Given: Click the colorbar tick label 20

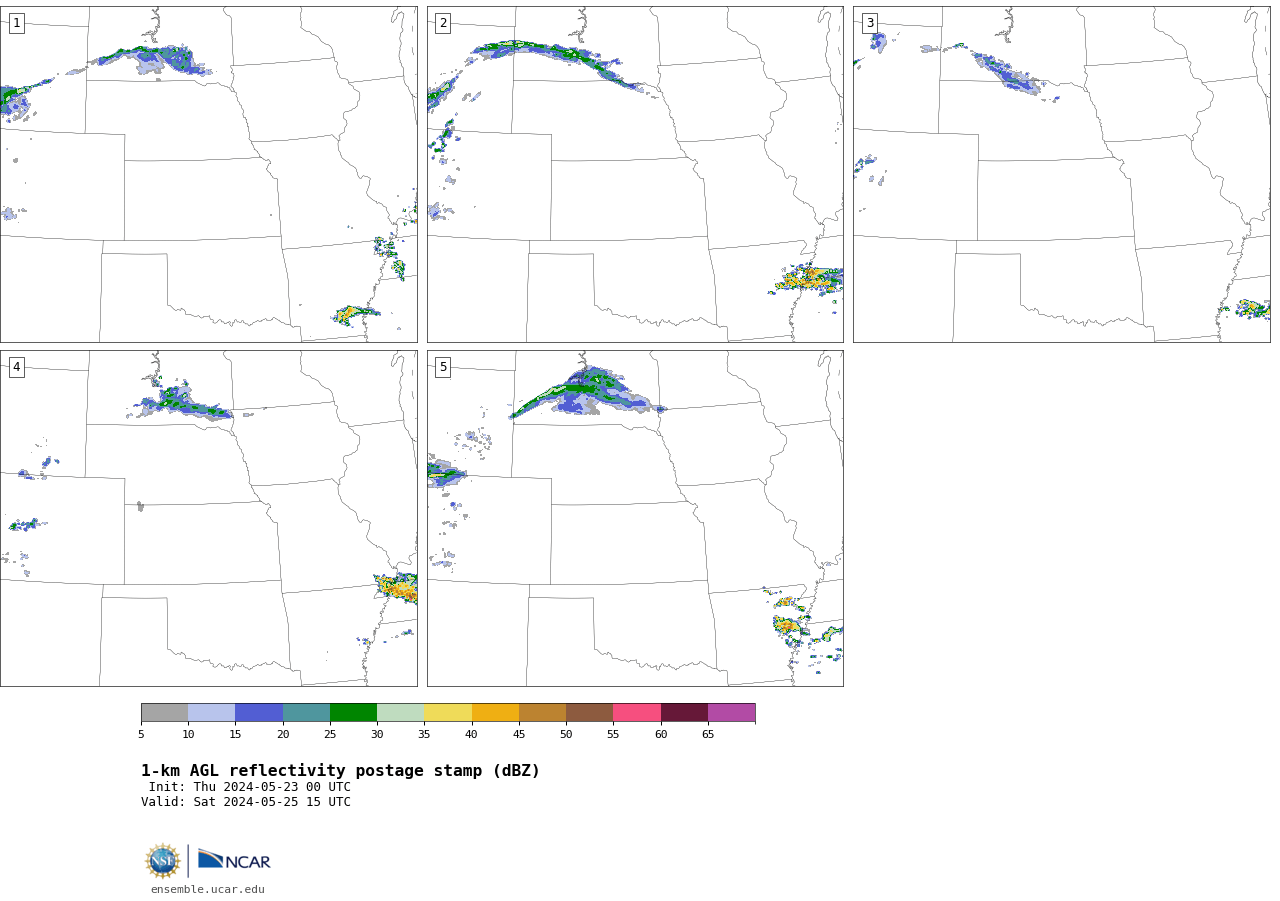Looking at the screenshot, I should click(x=283, y=734).
